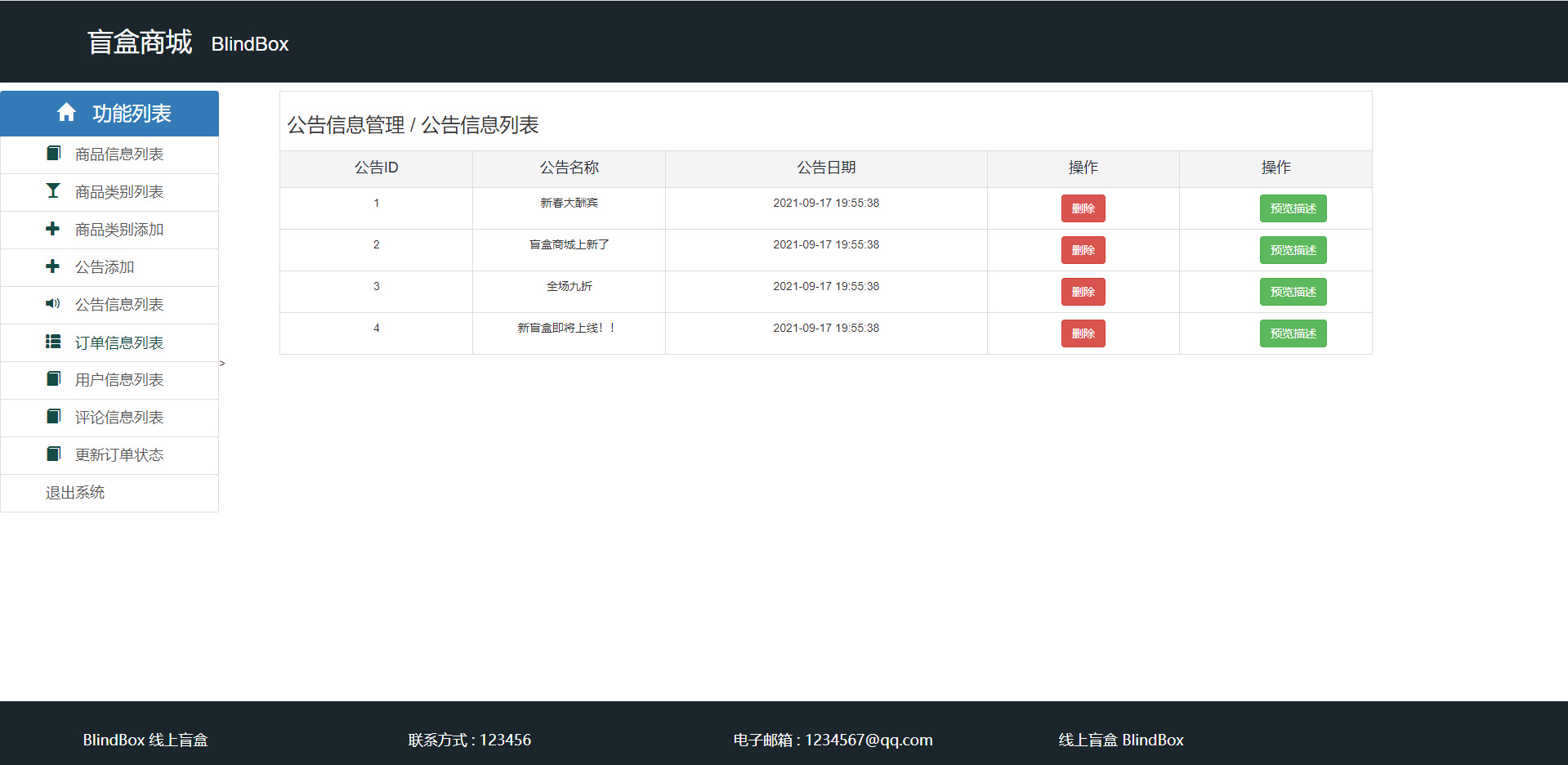1568x765 pixels.
Task: Go to 商品类别添加 page
Action: [x=109, y=230]
